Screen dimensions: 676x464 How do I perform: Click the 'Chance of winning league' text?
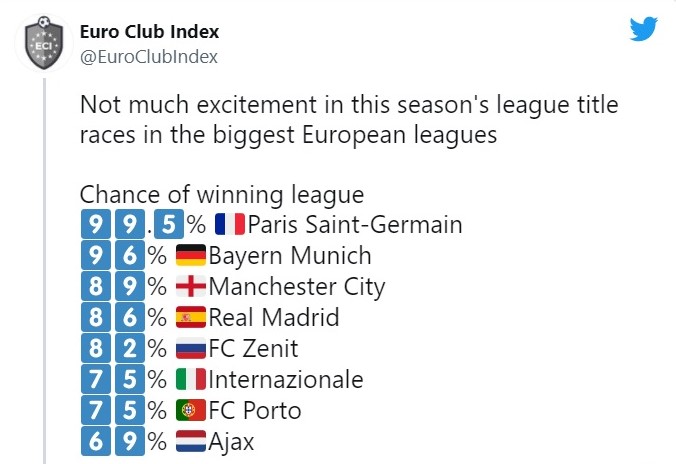click(x=222, y=194)
